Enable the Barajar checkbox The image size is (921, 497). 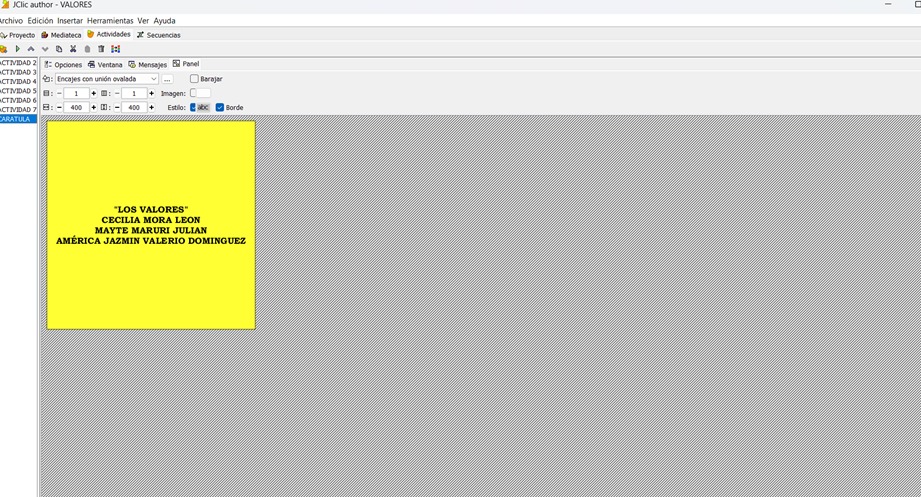point(194,79)
